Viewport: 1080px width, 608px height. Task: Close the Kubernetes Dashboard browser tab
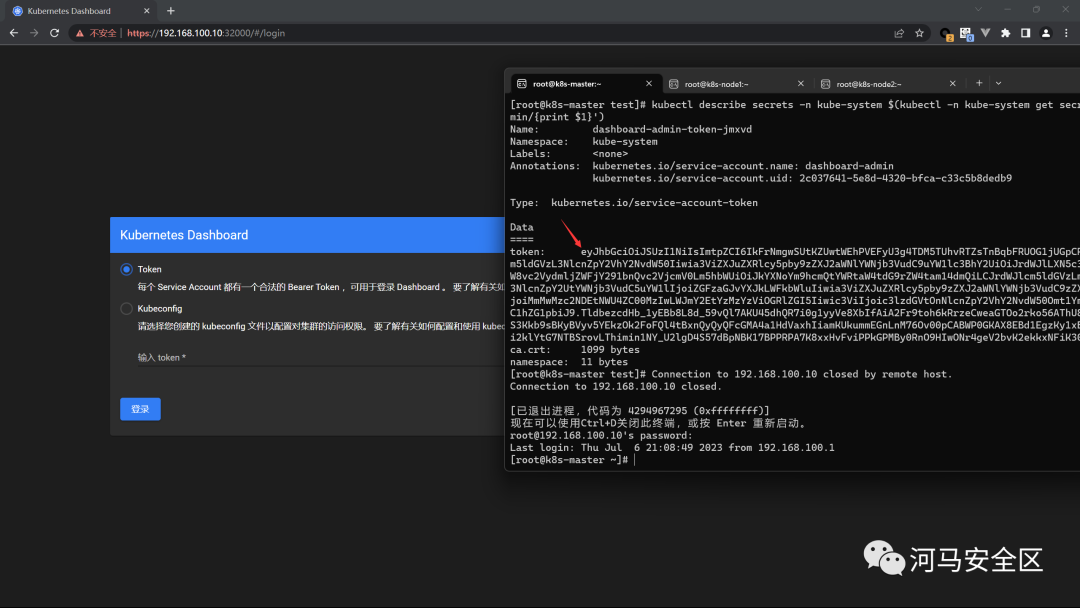point(147,11)
